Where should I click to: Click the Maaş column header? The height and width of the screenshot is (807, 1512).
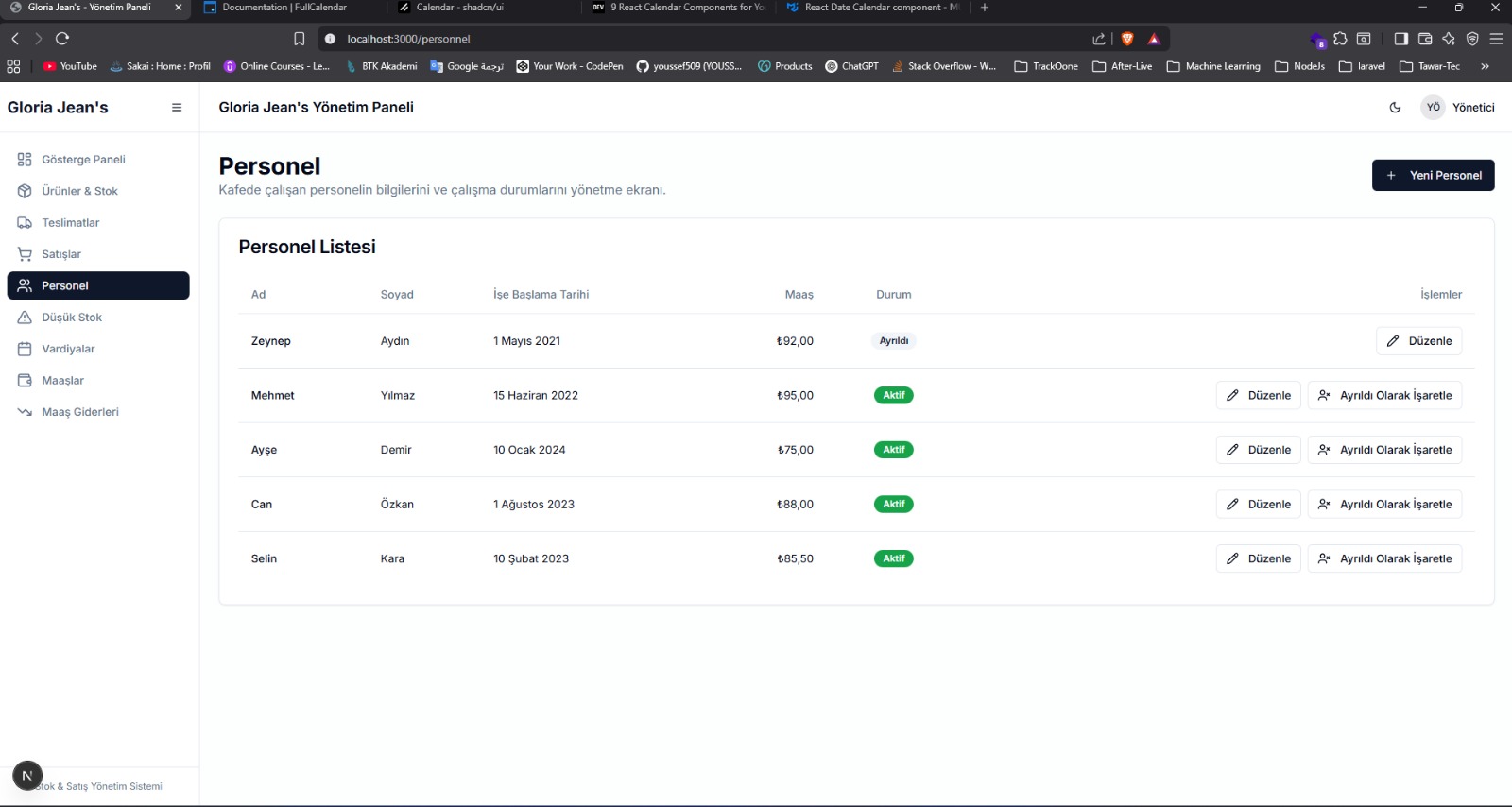tap(799, 295)
